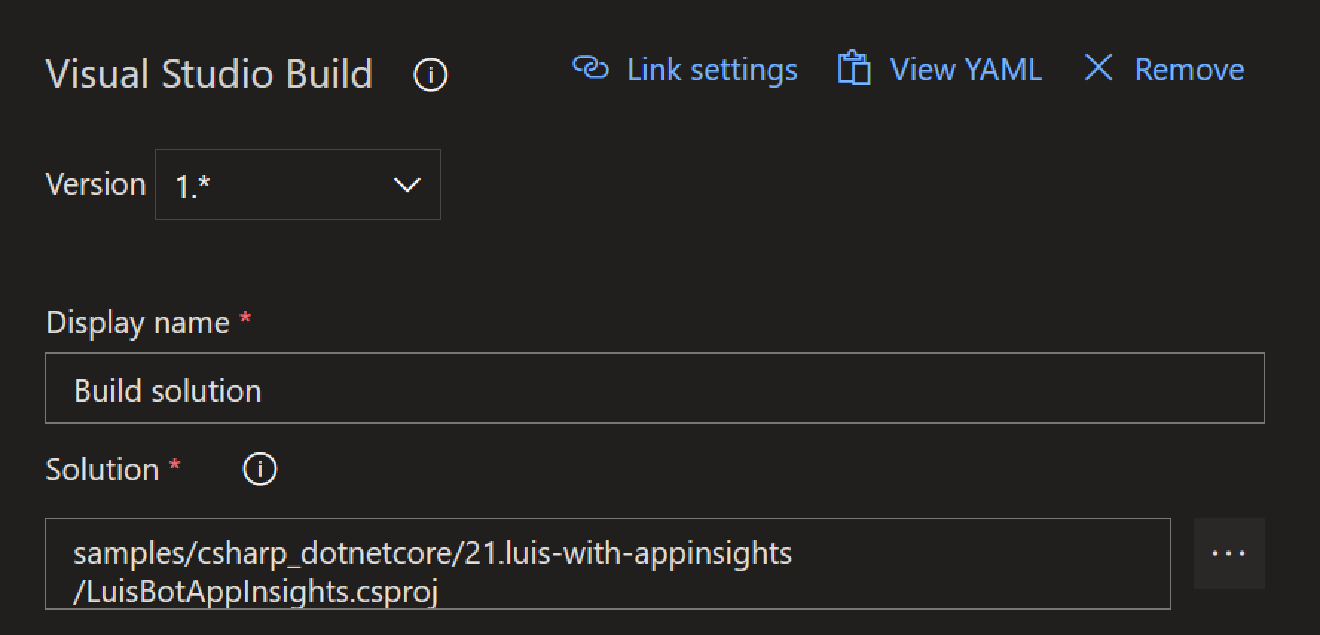Click the info icon next to the Solution label

coord(259,468)
